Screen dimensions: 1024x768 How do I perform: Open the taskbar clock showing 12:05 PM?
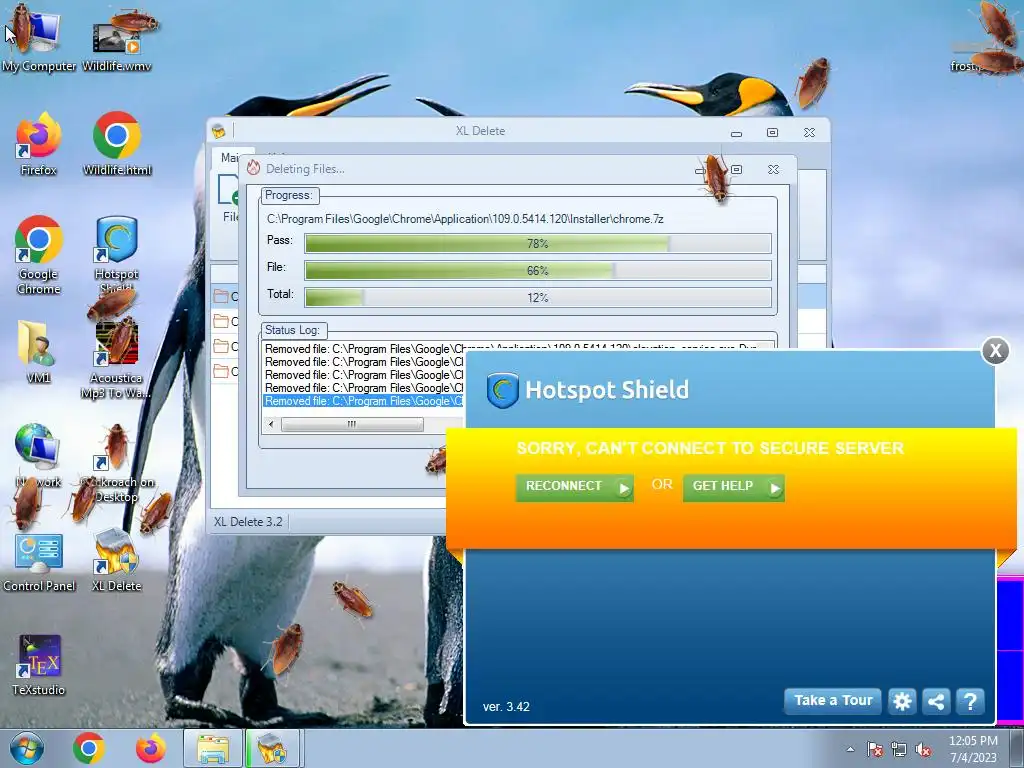click(x=973, y=748)
